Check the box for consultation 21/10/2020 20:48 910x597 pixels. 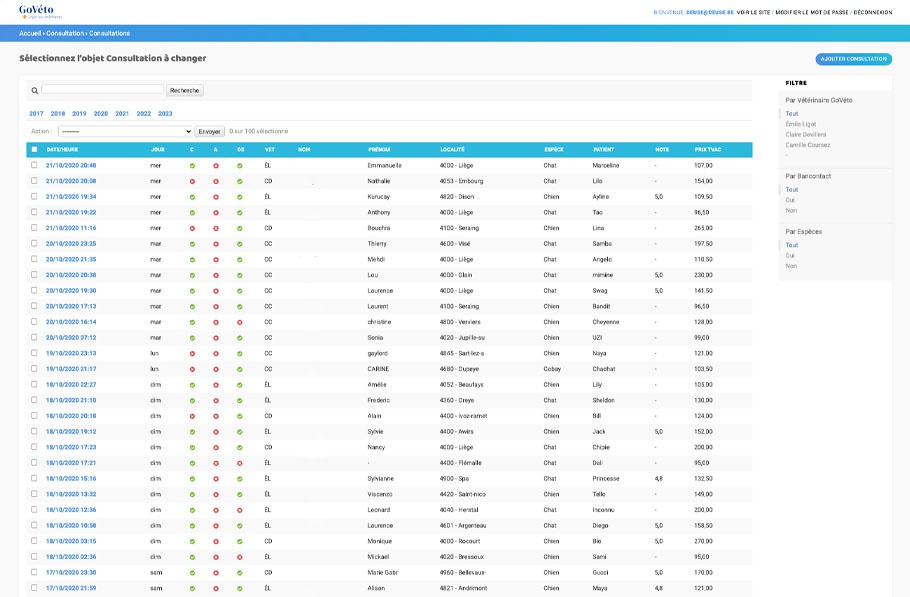34,165
